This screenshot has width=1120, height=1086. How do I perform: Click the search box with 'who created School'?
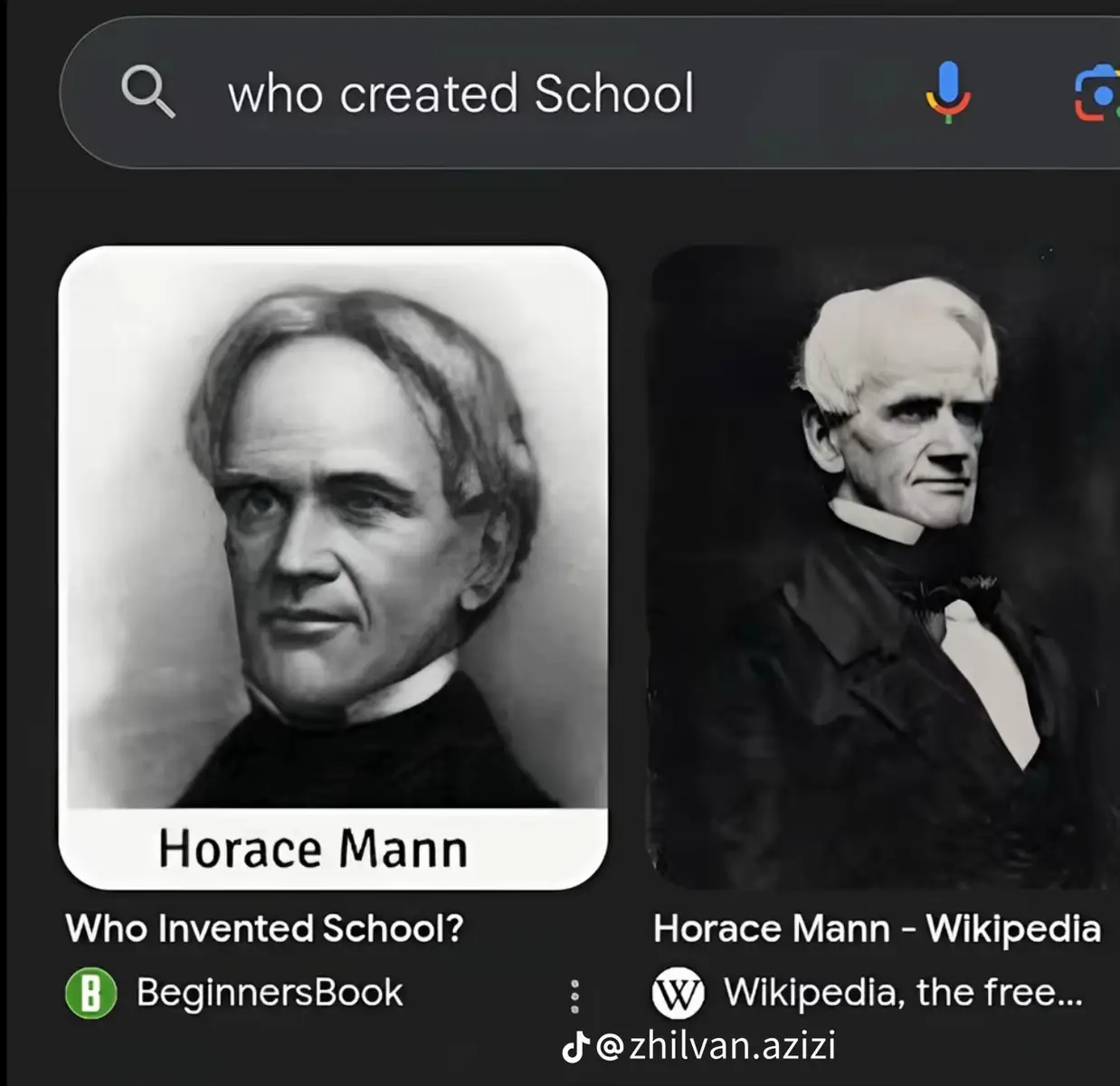590,92
